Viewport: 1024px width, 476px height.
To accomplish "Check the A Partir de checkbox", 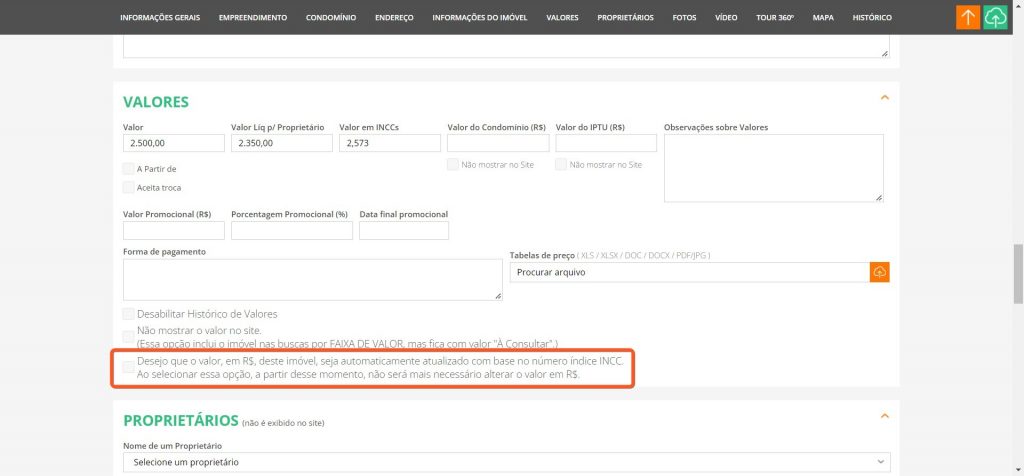I will point(128,169).
